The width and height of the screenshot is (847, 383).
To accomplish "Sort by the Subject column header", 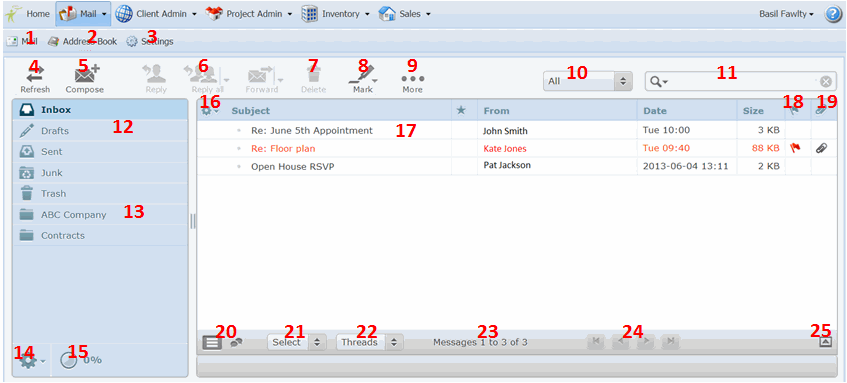I will pos(251,111).
